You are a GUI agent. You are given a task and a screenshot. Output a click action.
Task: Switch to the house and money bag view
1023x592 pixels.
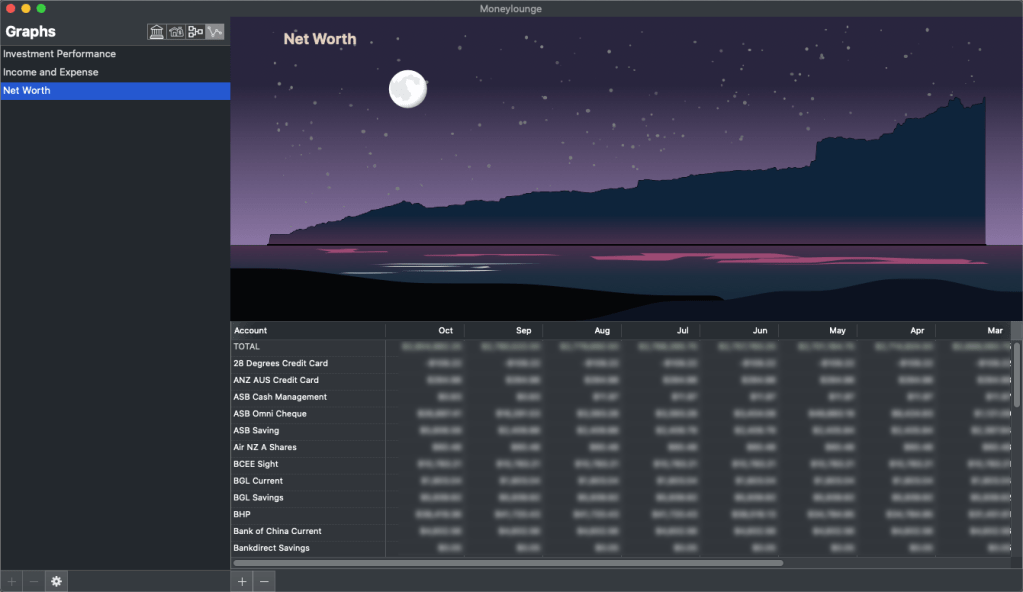point(176,32)
